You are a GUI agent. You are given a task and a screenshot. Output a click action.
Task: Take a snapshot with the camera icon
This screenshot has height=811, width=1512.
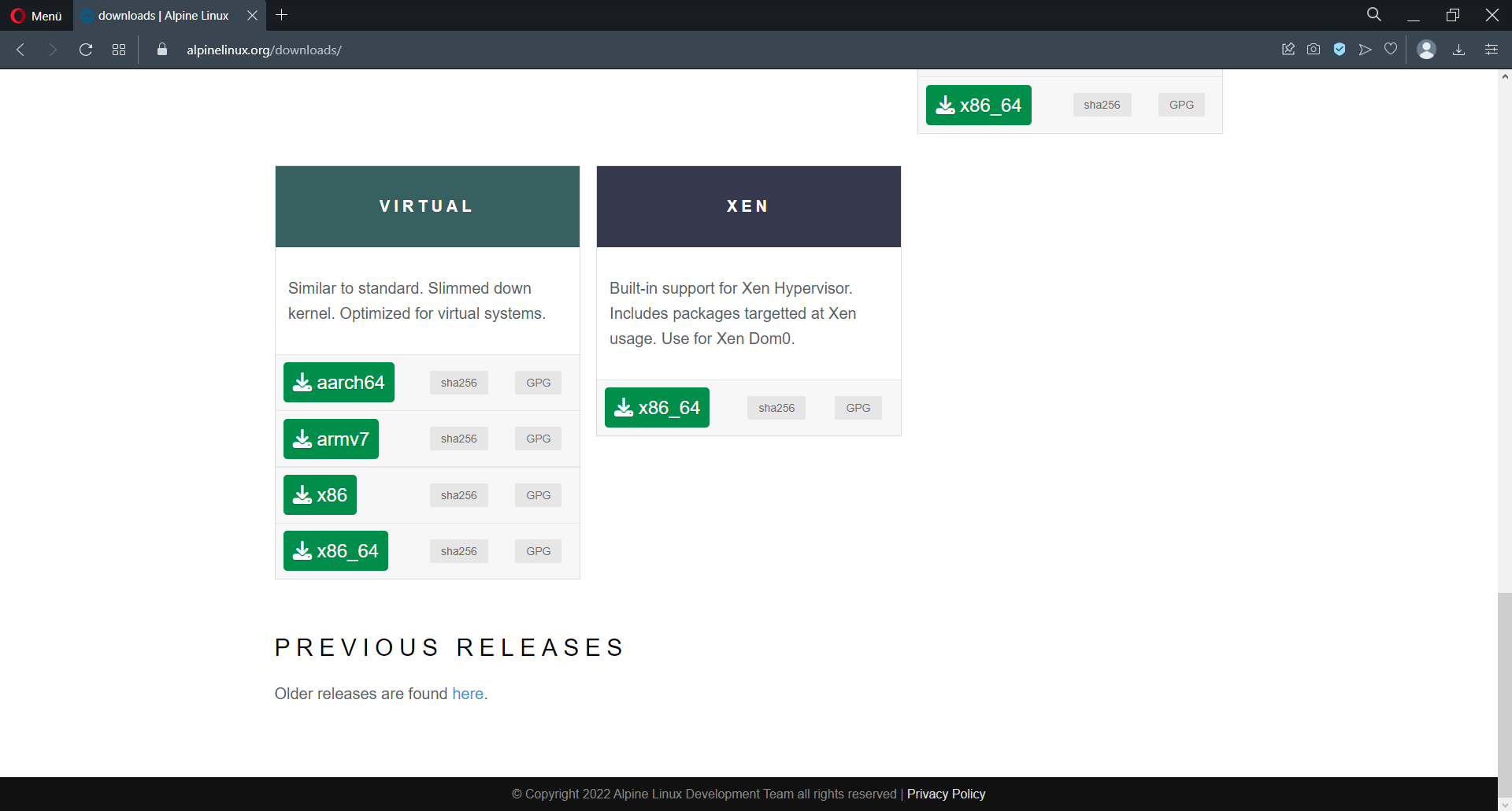point(1314,50)
